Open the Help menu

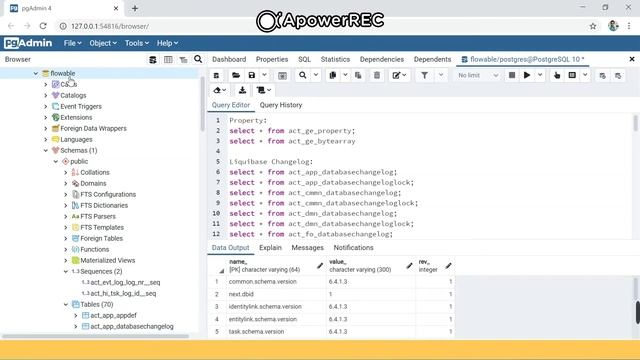pyautogui.click(x=167, y=43)
